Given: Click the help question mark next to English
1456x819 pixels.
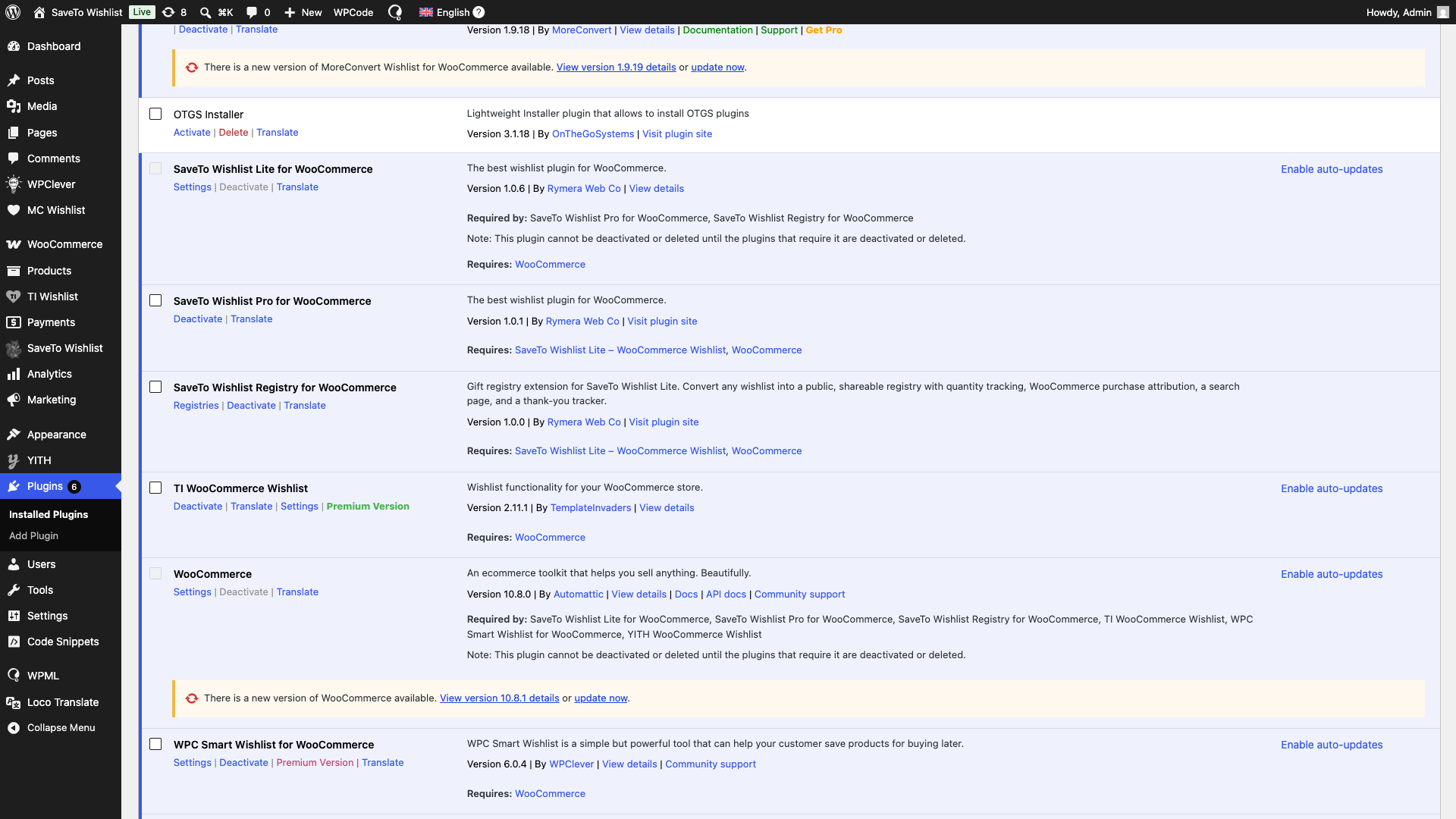Looking at the screenshot, I should [479, 12].
